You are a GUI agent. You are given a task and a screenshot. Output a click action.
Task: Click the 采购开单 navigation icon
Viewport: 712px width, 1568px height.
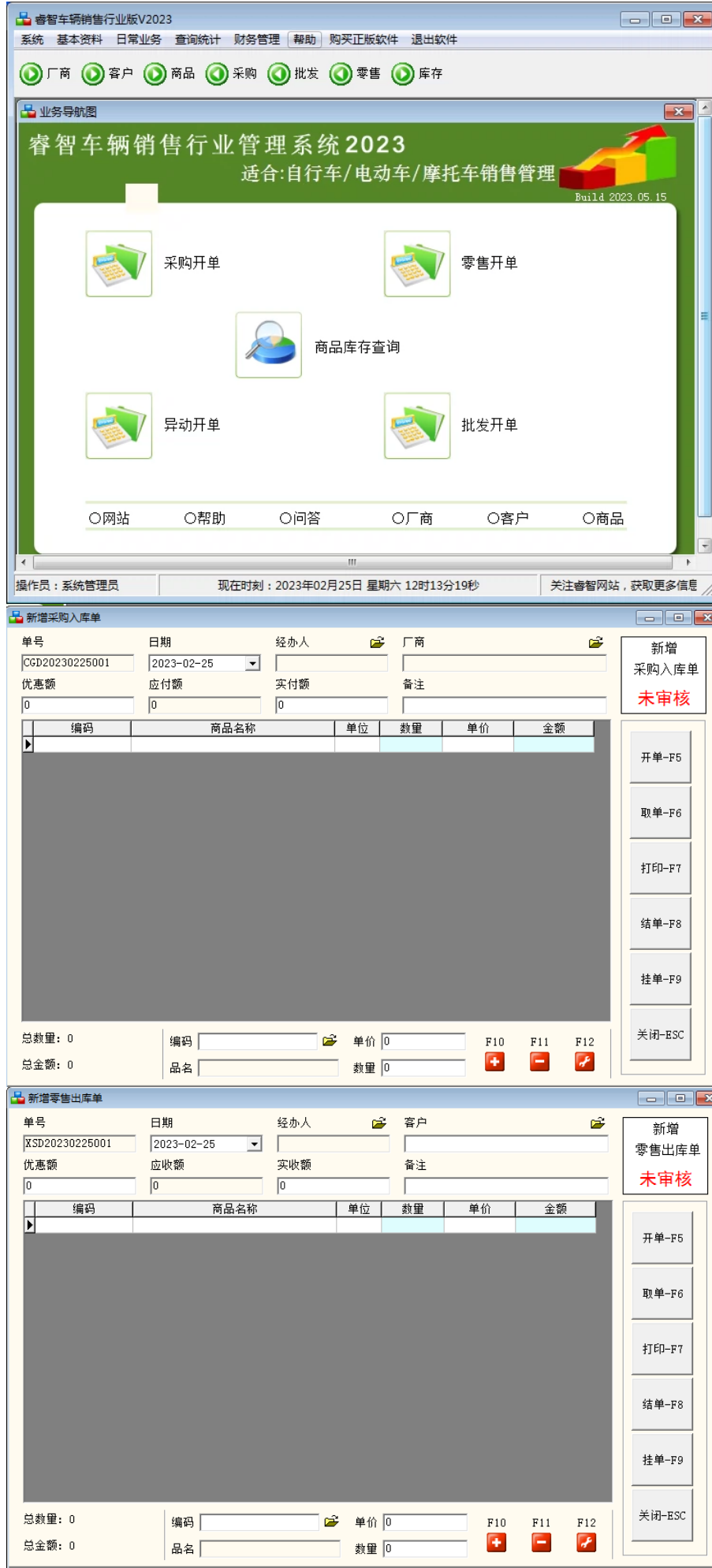(119, 263)
